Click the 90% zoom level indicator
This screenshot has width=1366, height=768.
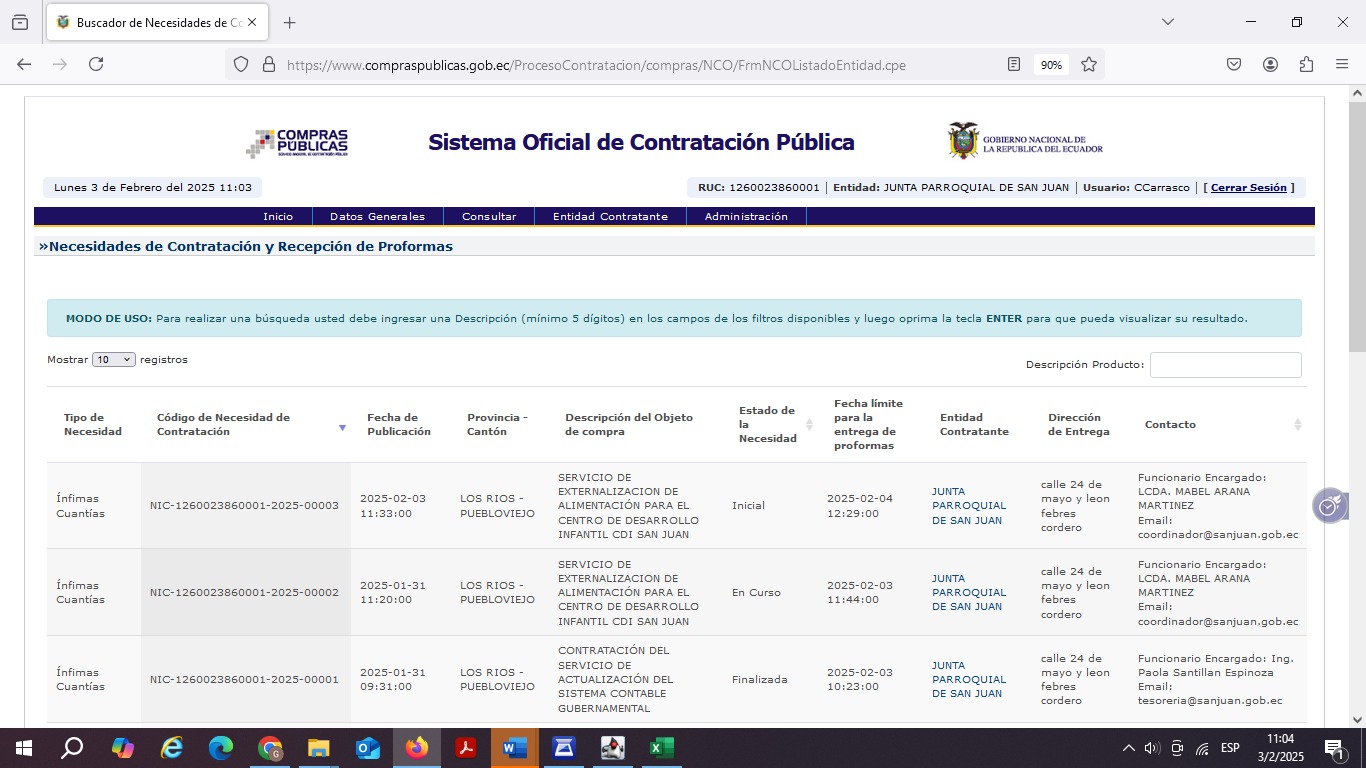click(1051, 64)
